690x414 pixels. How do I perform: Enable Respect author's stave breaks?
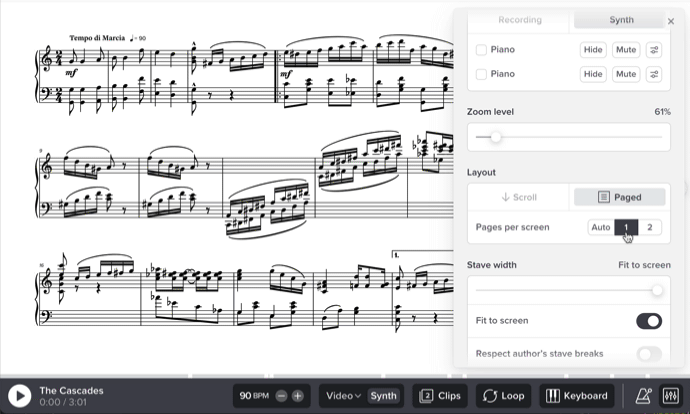click(x=649, y=353)
